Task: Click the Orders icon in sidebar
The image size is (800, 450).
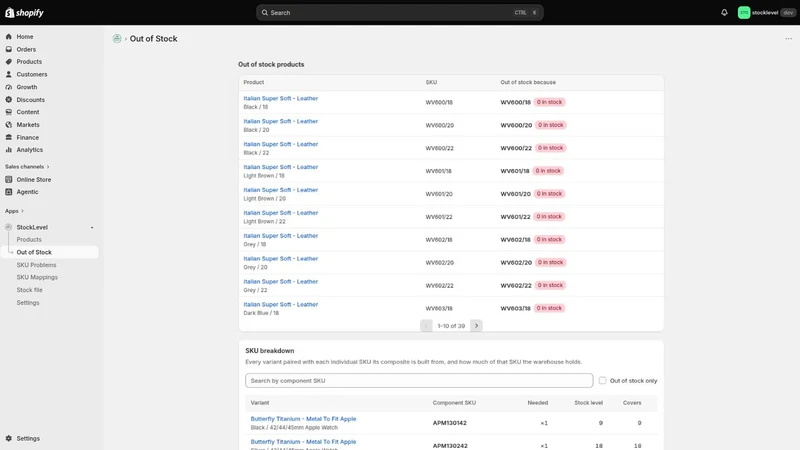Action: click(x=9, y=49)
